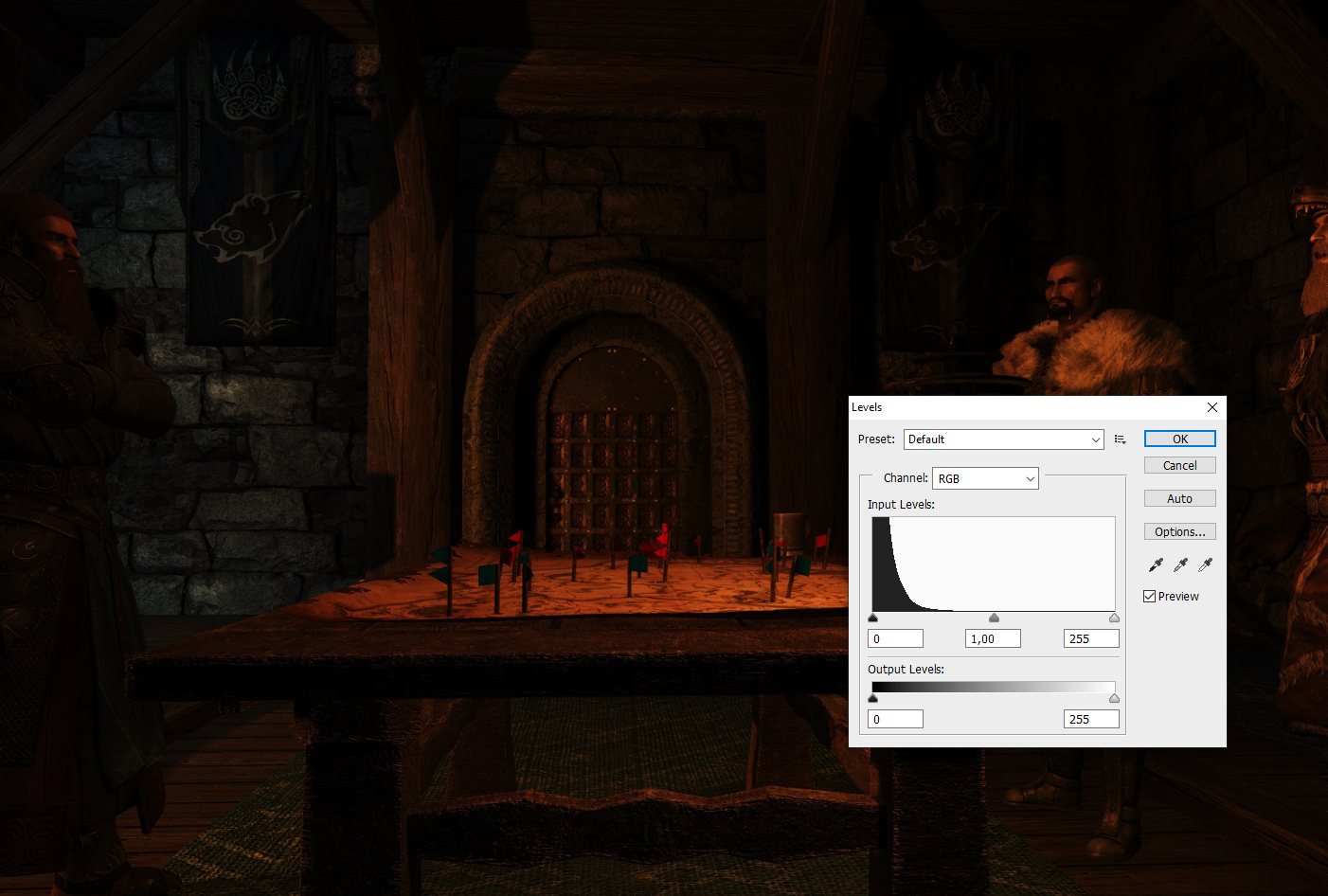Click the "Channel:" label
Screen dimensions: 1328x896
point(906,478)
